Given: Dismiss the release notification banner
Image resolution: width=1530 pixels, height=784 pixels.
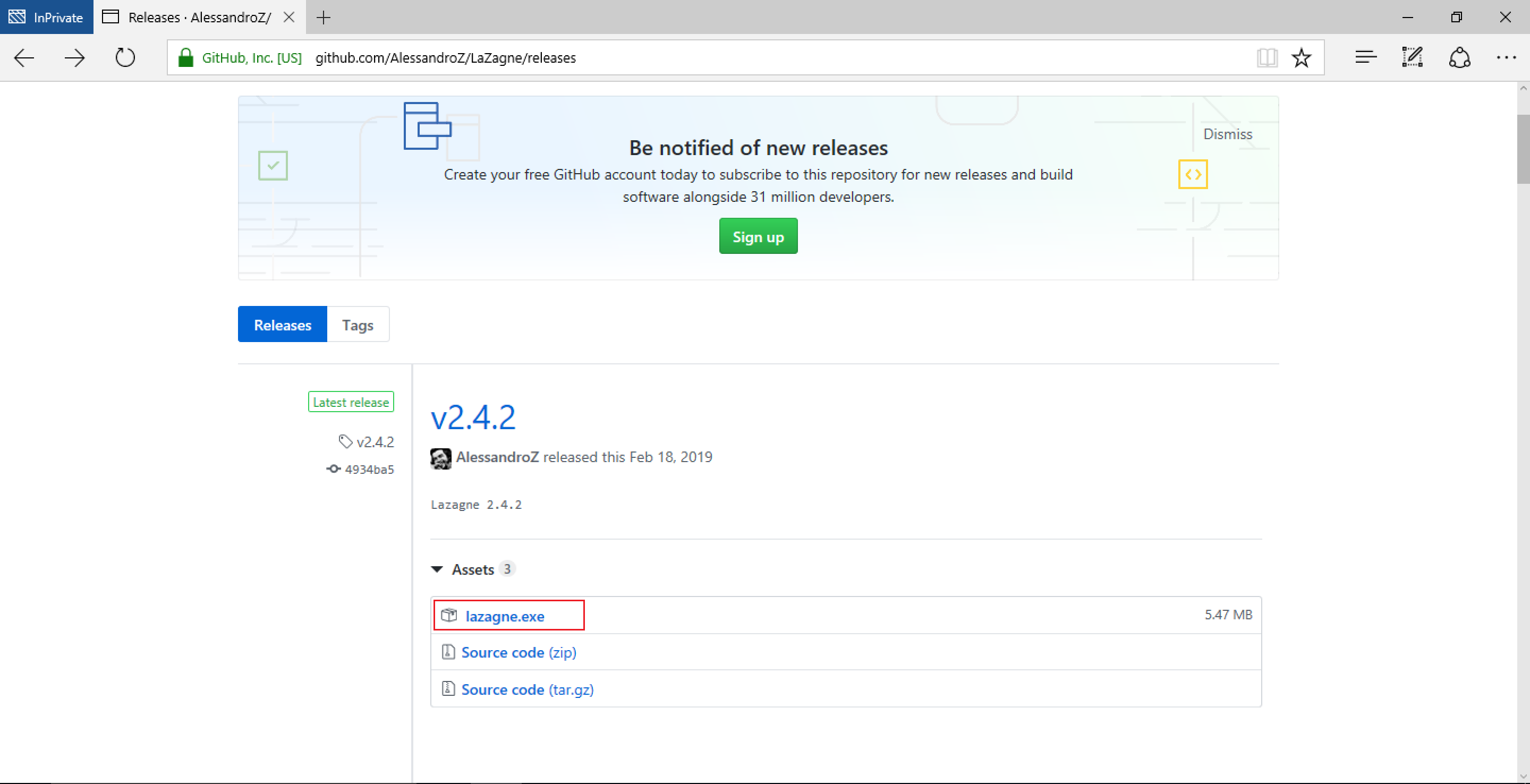Looking at the screenshot, I should pyautogui.click(x=1227, y=134).
